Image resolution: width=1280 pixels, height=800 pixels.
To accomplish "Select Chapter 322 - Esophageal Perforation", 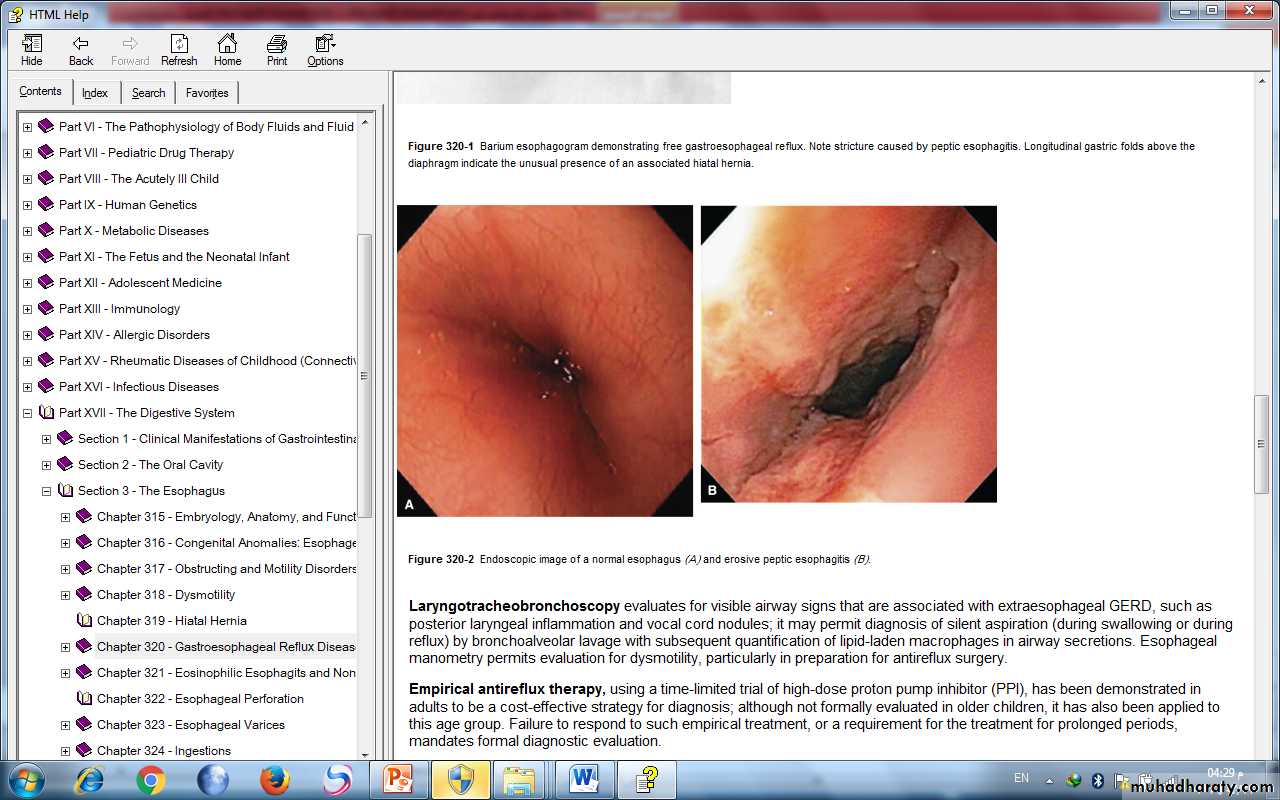I will coord(200,699).
